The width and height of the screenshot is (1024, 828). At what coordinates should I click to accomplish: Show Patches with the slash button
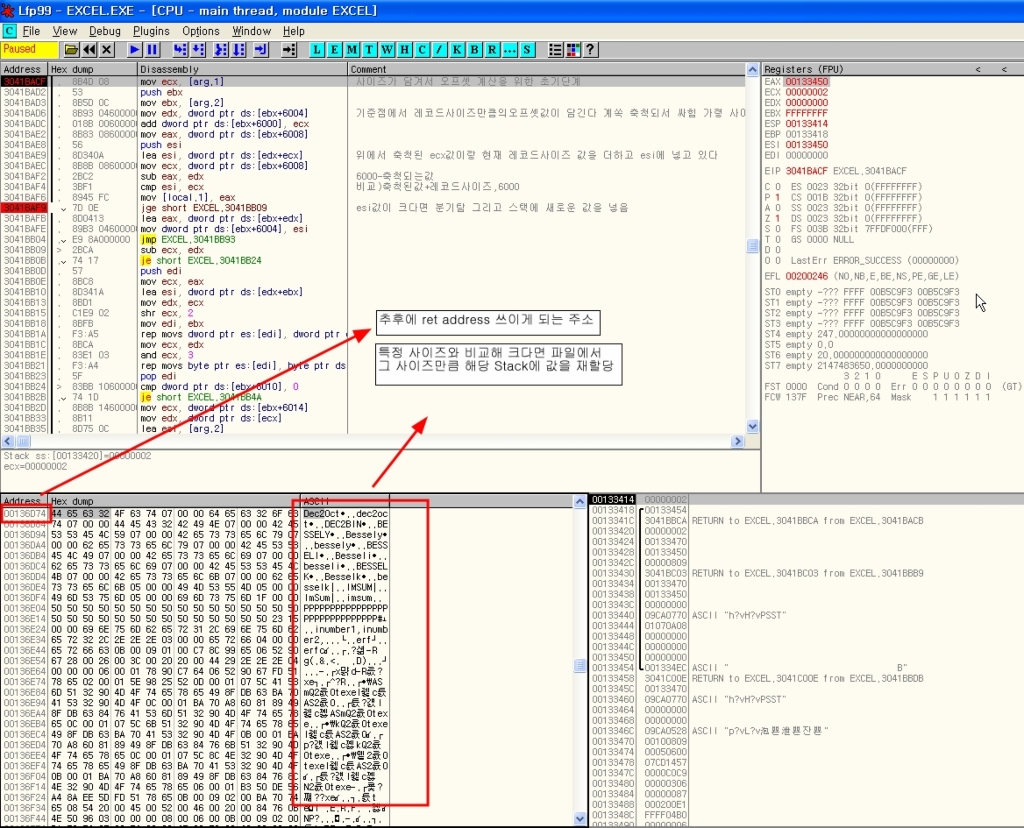coord(440,50)
